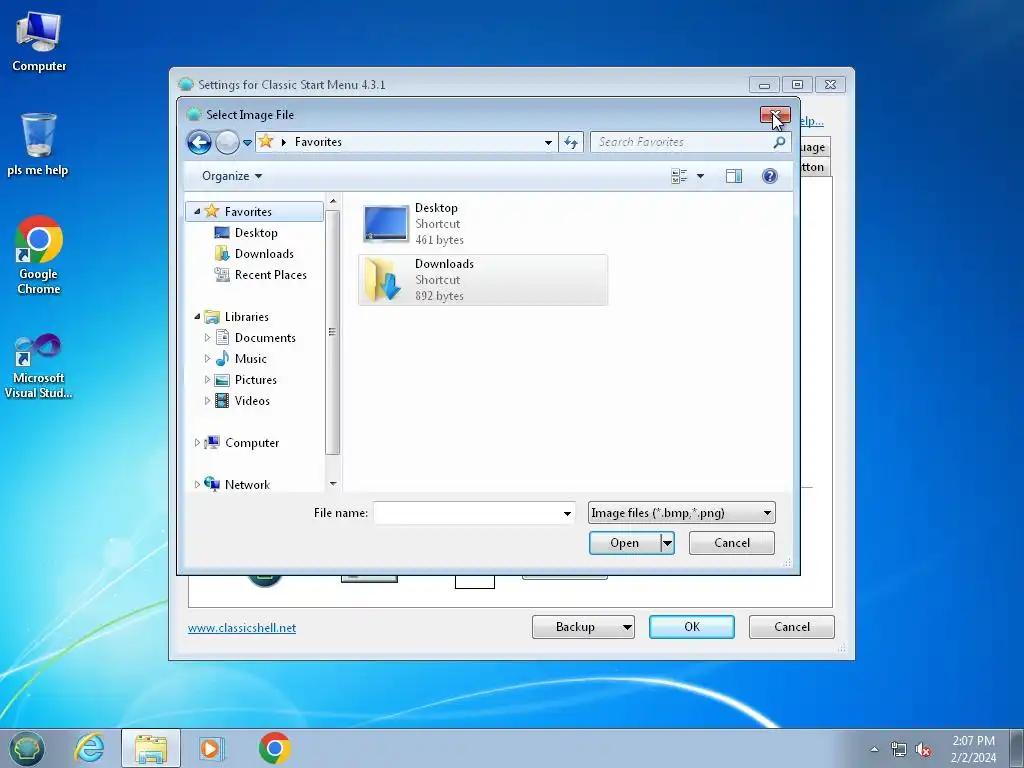Viewport: 1024px width, 768px height.
Task: Click navigation pane scroll up arrow
Action: (333, 200)
